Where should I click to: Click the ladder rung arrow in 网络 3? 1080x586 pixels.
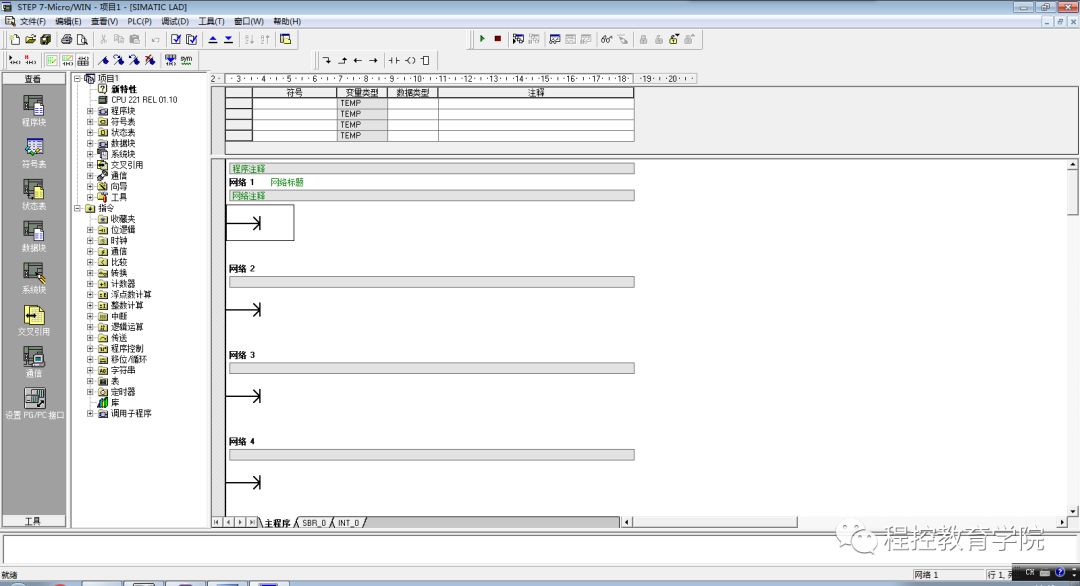pyautogui.click(x=244, y=396)
